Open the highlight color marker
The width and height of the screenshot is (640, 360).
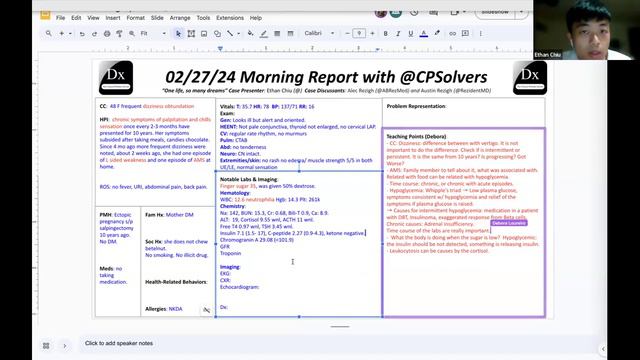[x=437, y=33]
